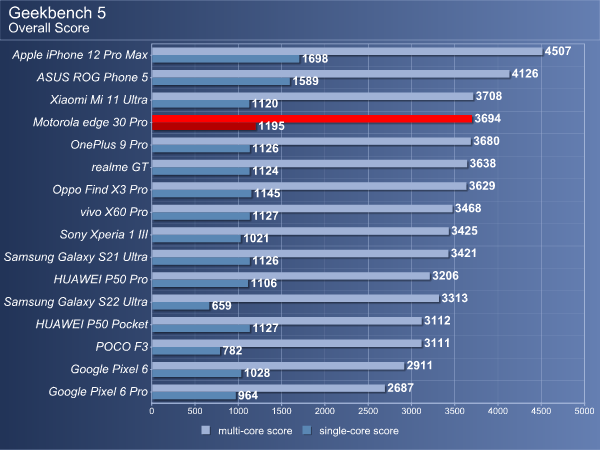Click the 3421 multi-core value

[x=464, y=253]
